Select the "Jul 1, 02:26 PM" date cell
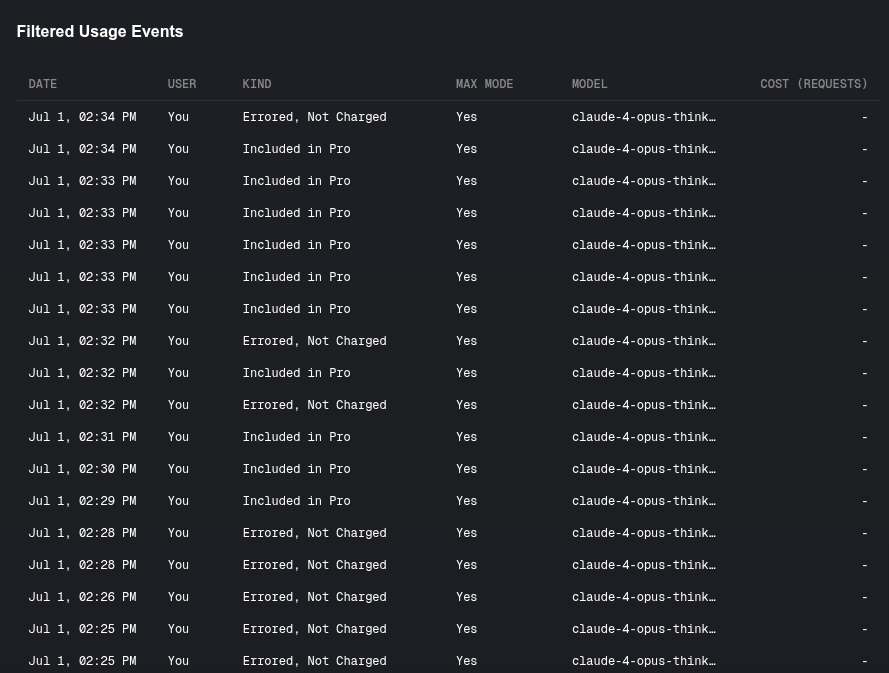Viewport: 889px width, 673px height. [82, 597]
